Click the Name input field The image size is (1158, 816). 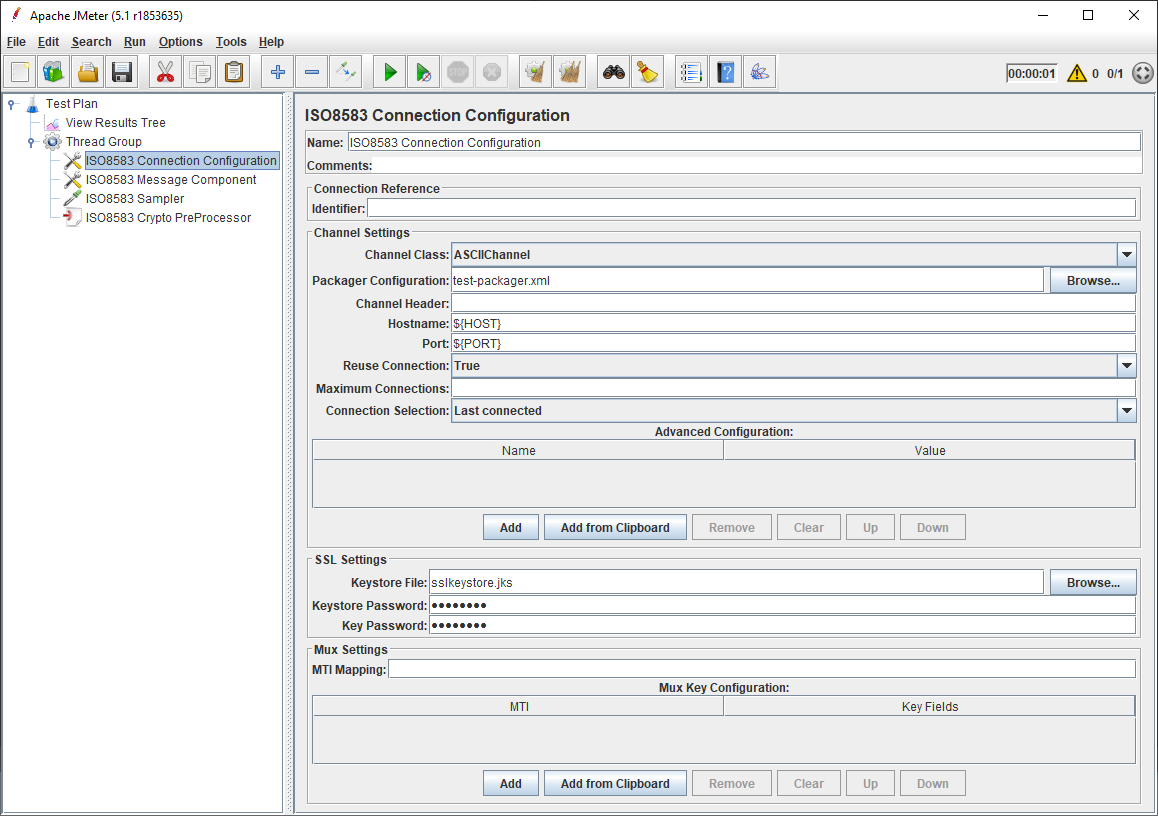click(x=744, y=143)
